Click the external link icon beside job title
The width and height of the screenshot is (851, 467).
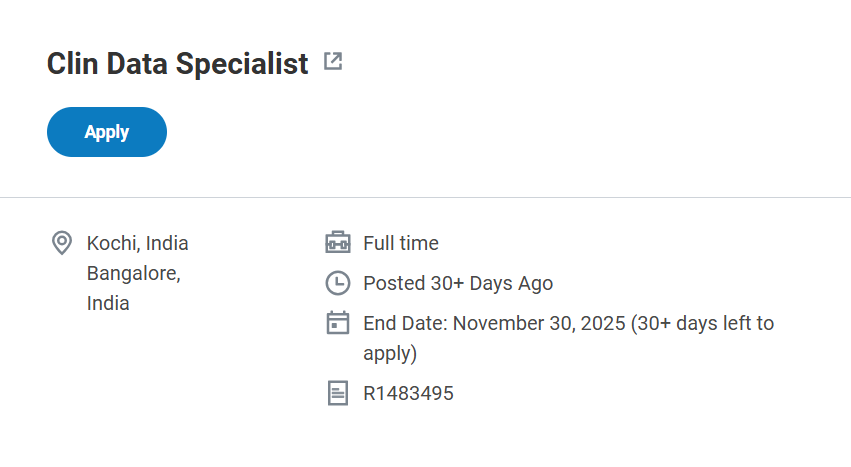(333, 62)
